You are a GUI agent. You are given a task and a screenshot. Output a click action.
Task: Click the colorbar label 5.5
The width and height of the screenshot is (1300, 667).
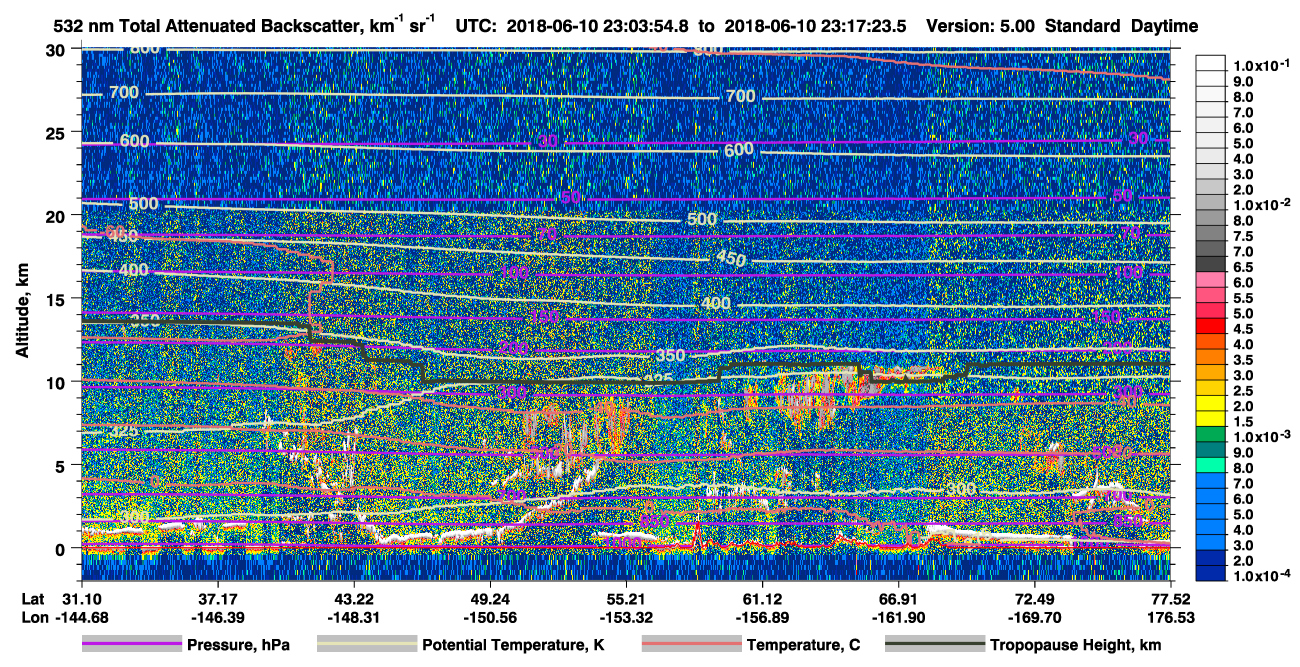point(1241,298)
